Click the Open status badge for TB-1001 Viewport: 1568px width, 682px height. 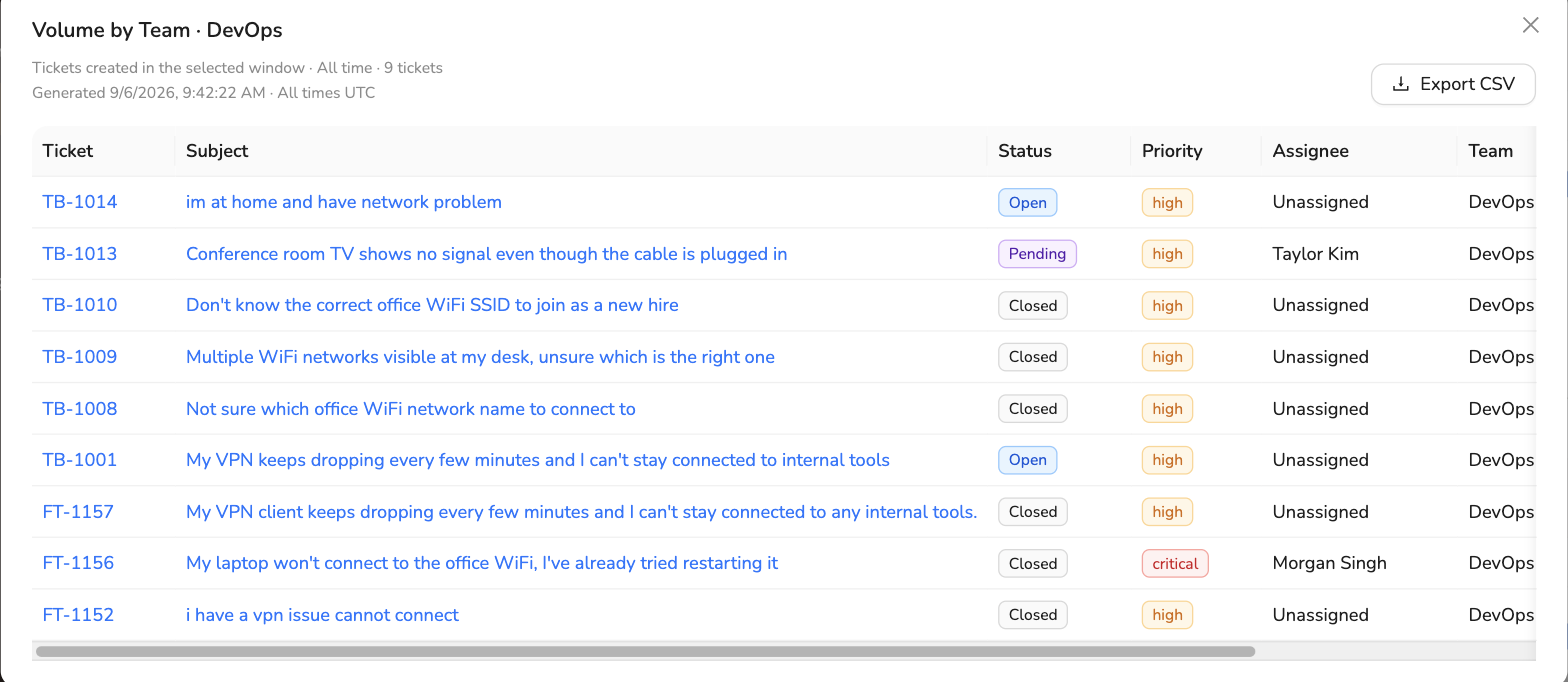(1027, 460)
